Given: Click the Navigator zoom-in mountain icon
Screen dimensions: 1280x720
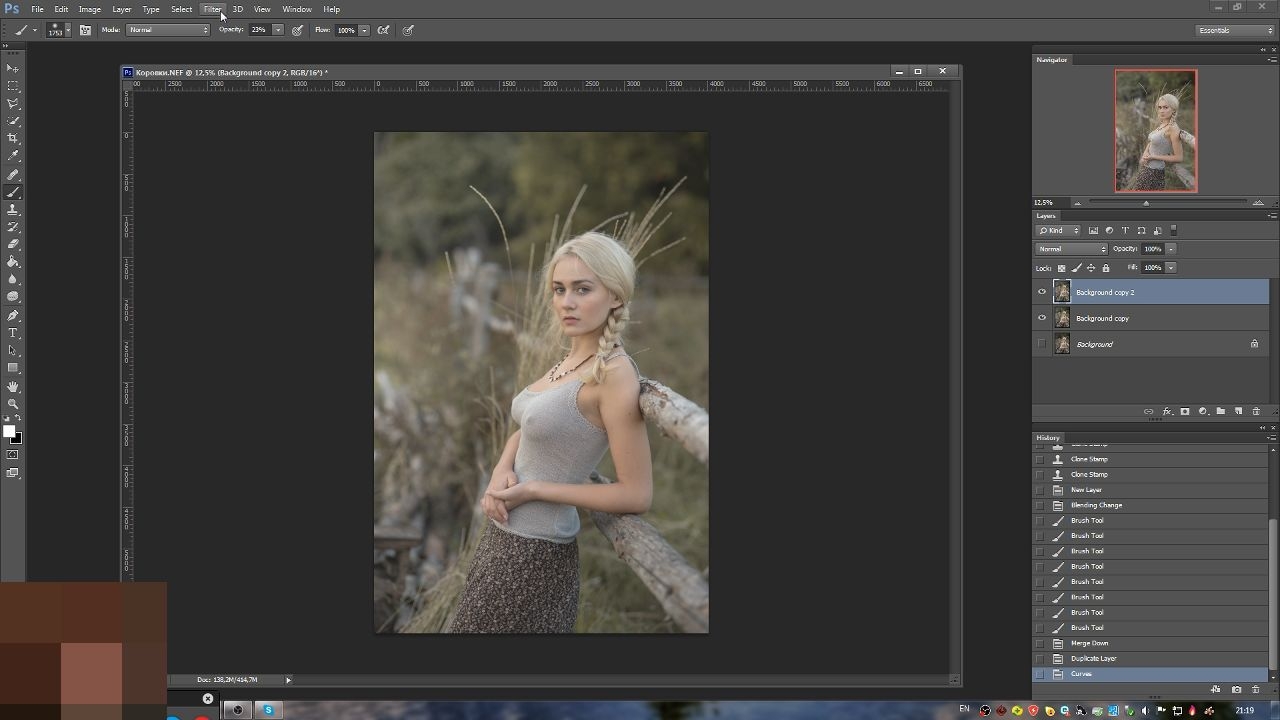Looking at the screenshot, I should 1258,203.
